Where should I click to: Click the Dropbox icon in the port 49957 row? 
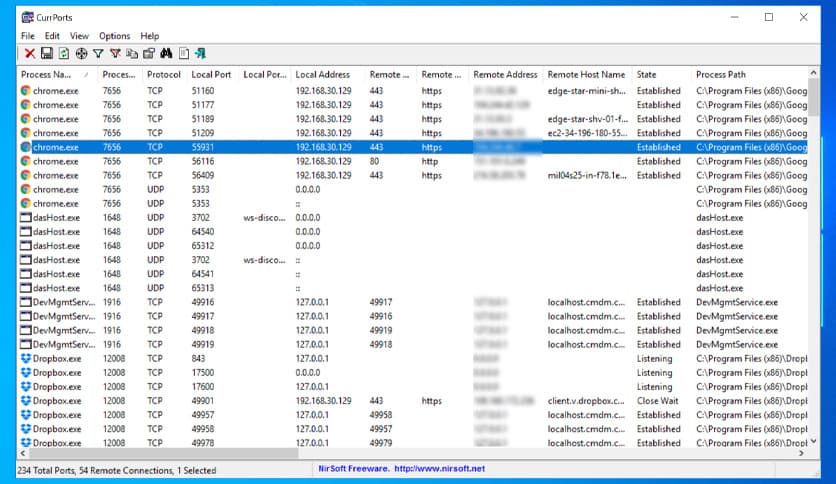(x=26, y=415)
